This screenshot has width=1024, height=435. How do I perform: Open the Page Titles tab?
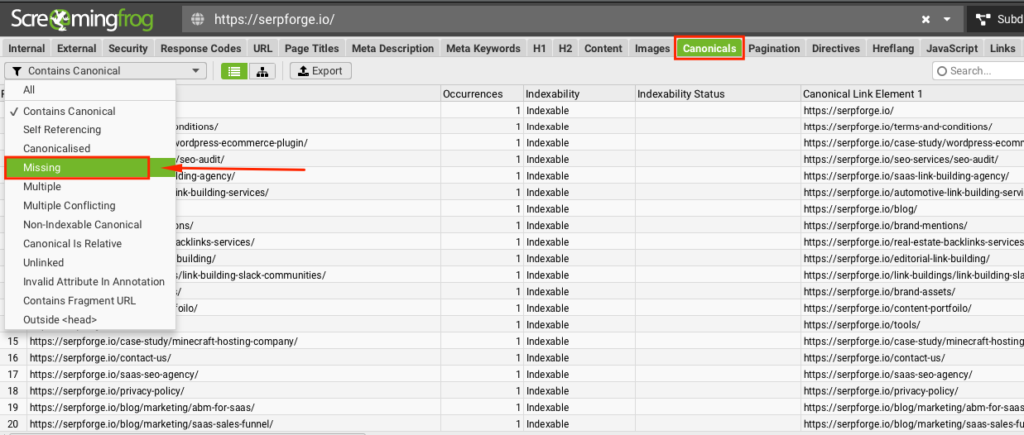coord(312,48)
